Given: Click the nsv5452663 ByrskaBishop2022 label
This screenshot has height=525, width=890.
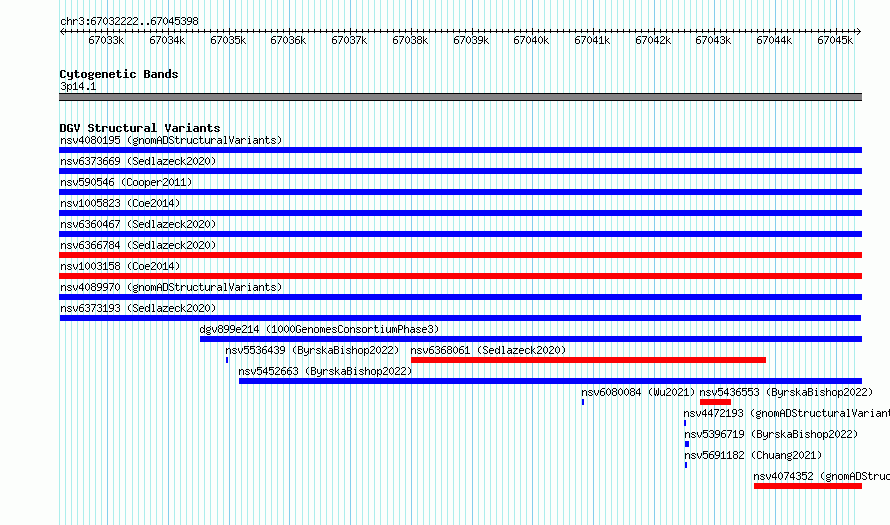Looking at the screenshot, I should click(325, 371).
